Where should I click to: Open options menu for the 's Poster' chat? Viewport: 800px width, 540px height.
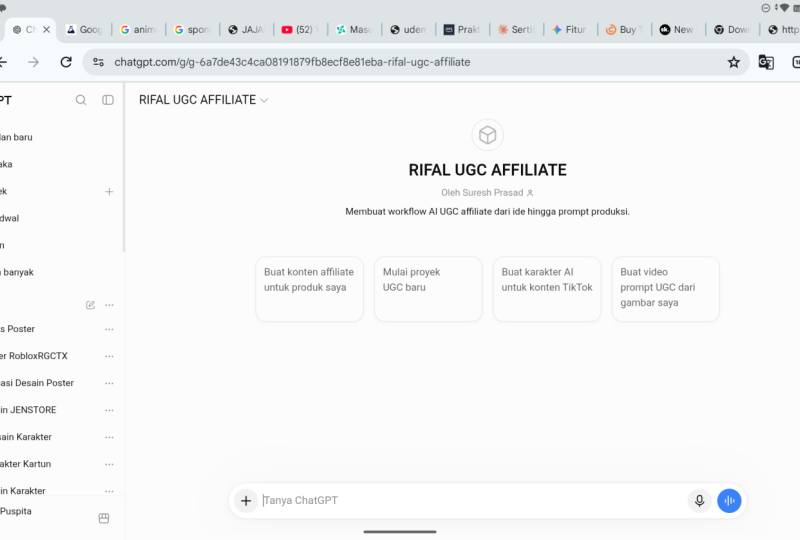[x=109, y=329]
